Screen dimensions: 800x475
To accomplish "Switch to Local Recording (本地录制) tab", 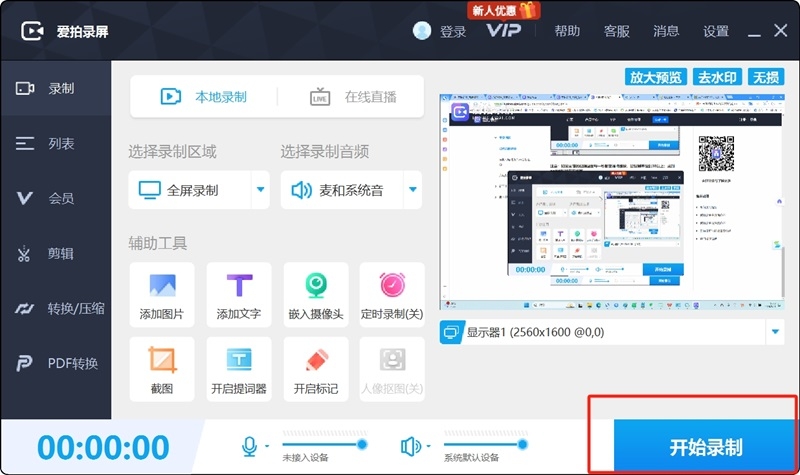I will pos(204,96).
